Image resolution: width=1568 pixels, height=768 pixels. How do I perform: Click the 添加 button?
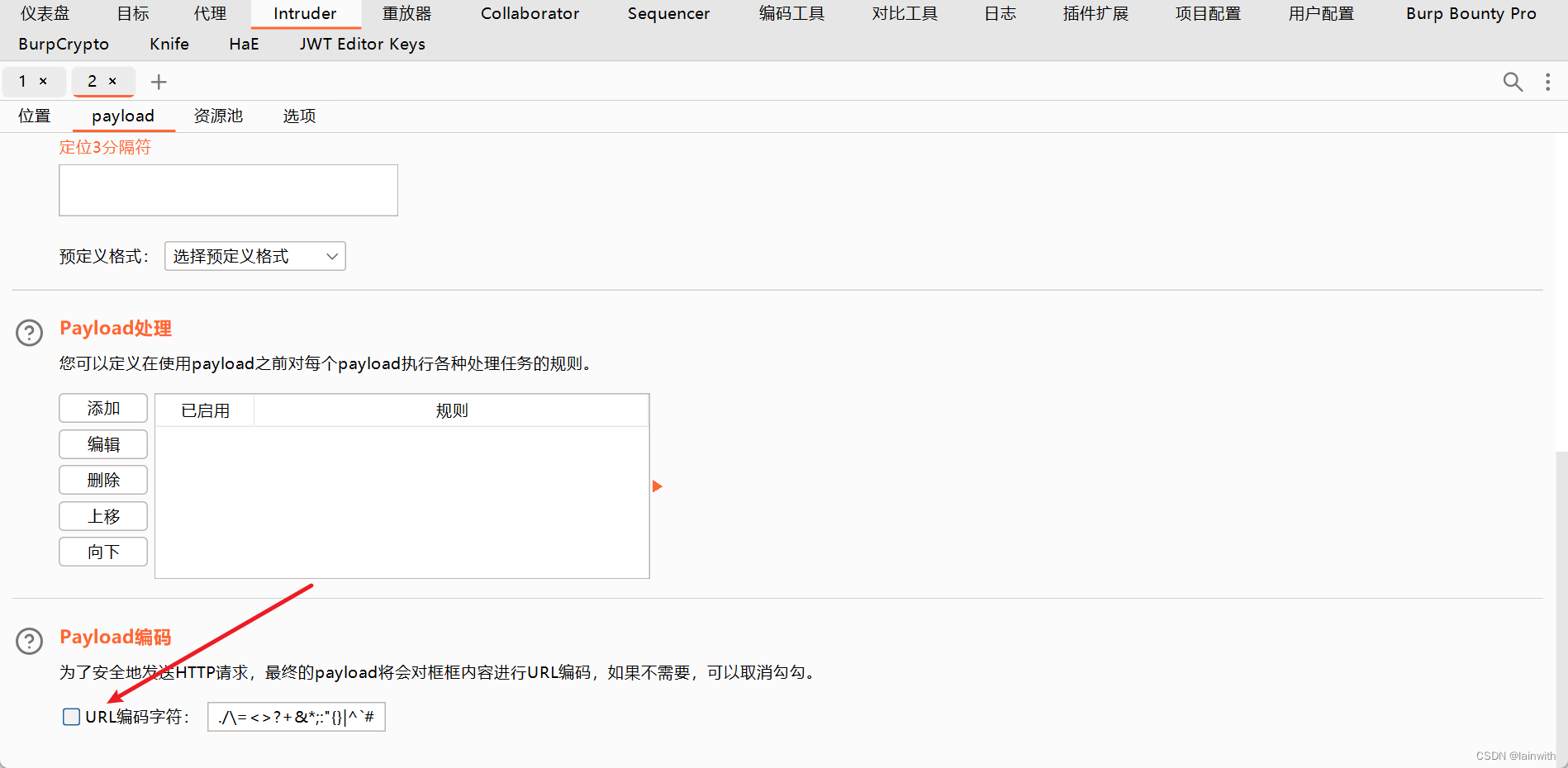(103, 409)
